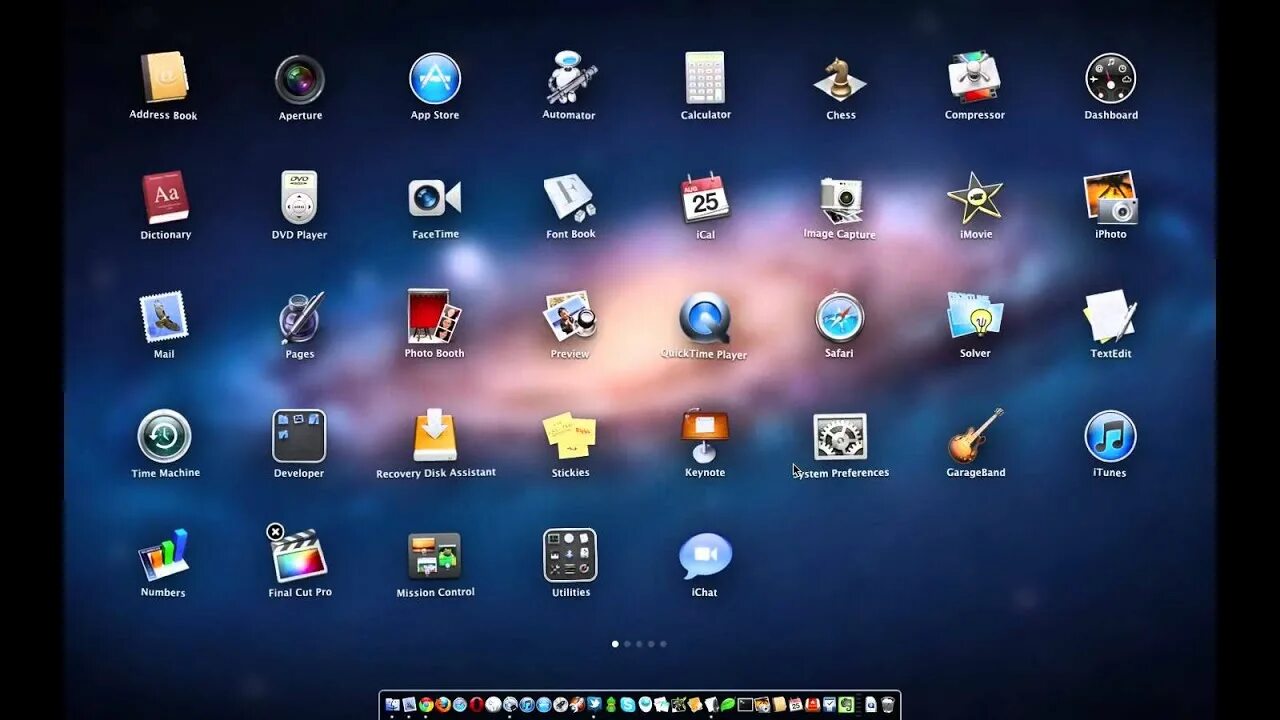Open Time Machine
The image size is (1280, 720).
pos(164,436)
